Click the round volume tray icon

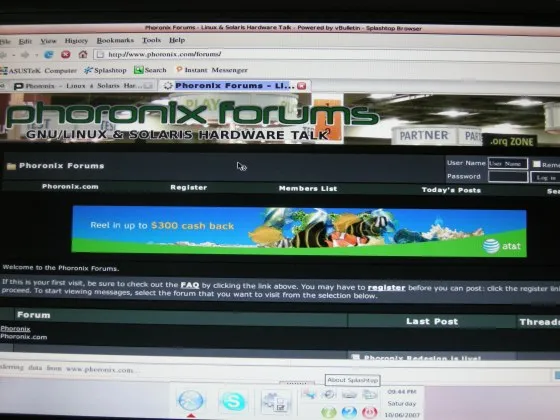pyautogui.click(x=329, y=394)
